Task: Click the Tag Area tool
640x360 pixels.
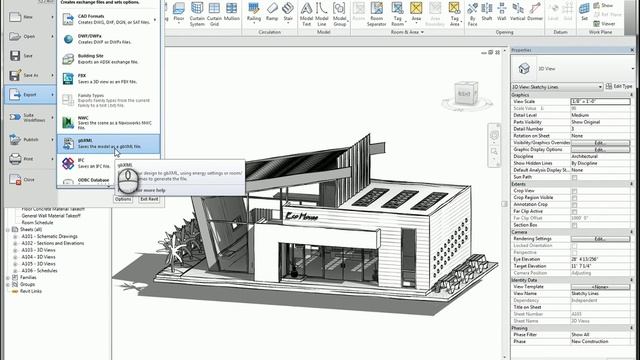Action: (454, 14)
